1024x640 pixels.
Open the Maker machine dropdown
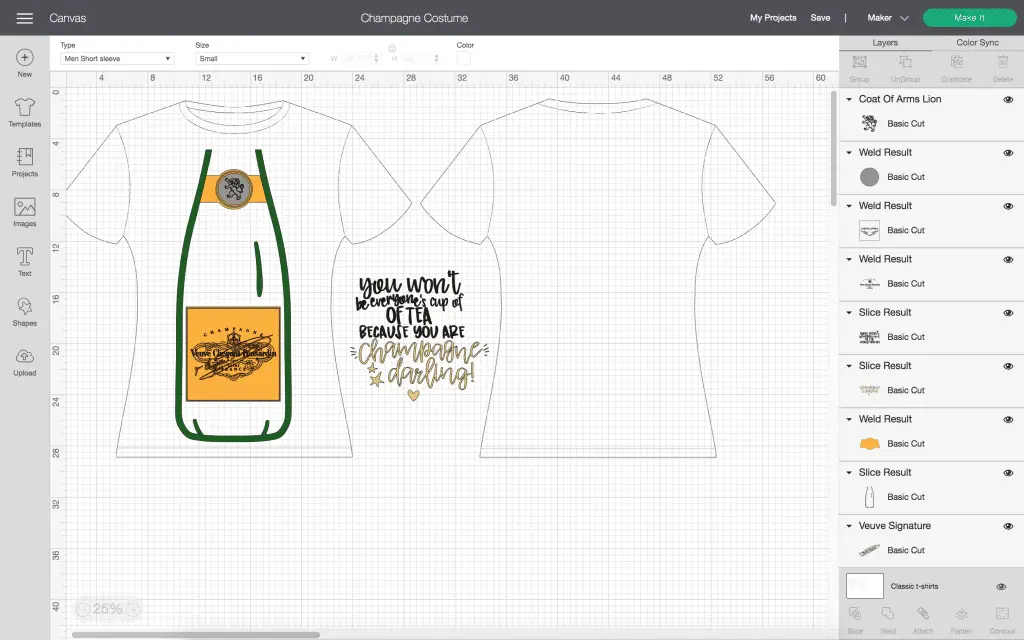click(x=888, y=18)
